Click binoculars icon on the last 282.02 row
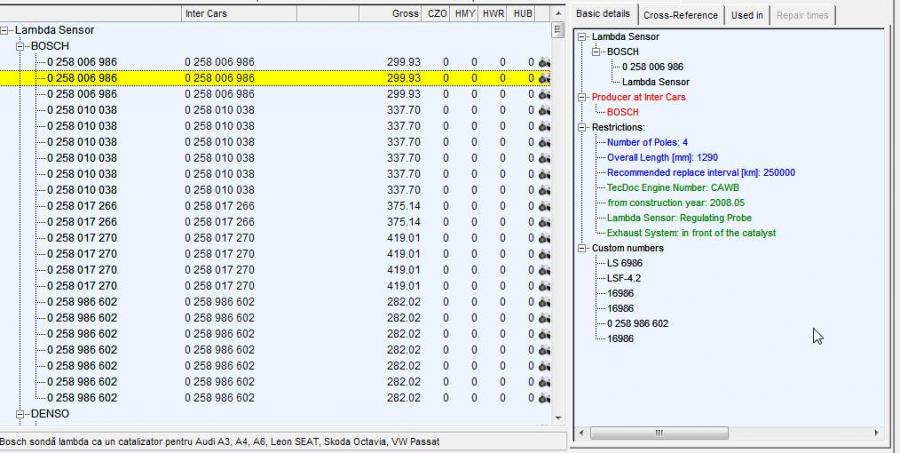Viewport: 900px width, 453px height. (544, 398)
